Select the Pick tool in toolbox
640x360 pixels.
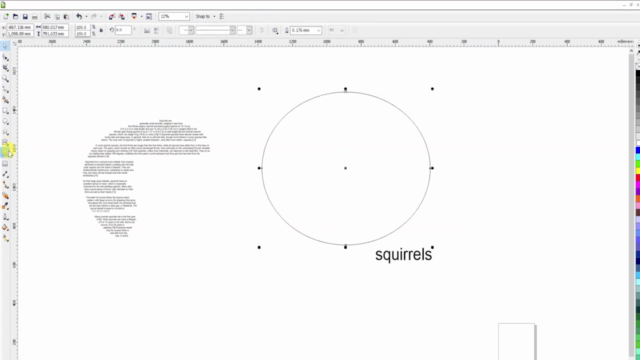coord(5,46)
